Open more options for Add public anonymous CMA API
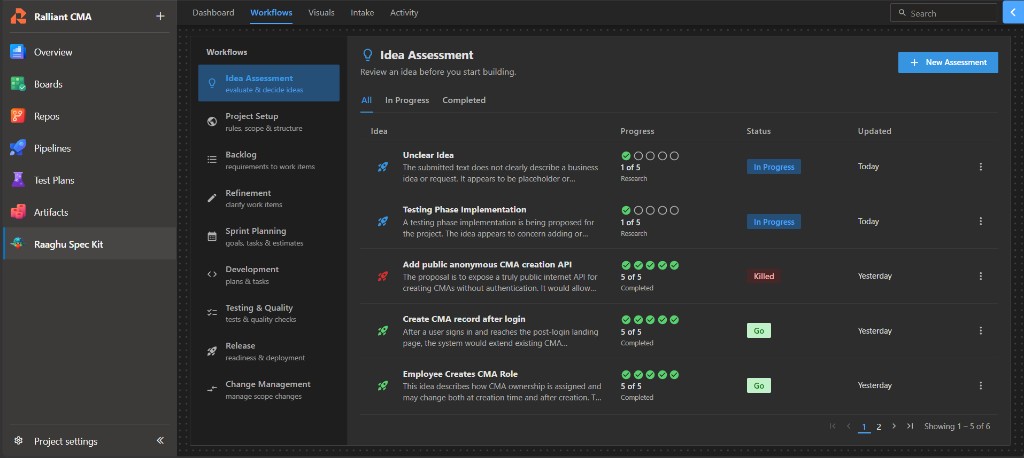Image resolution: width=1024 pixels, height=458 pixels. tap(980, 276)
